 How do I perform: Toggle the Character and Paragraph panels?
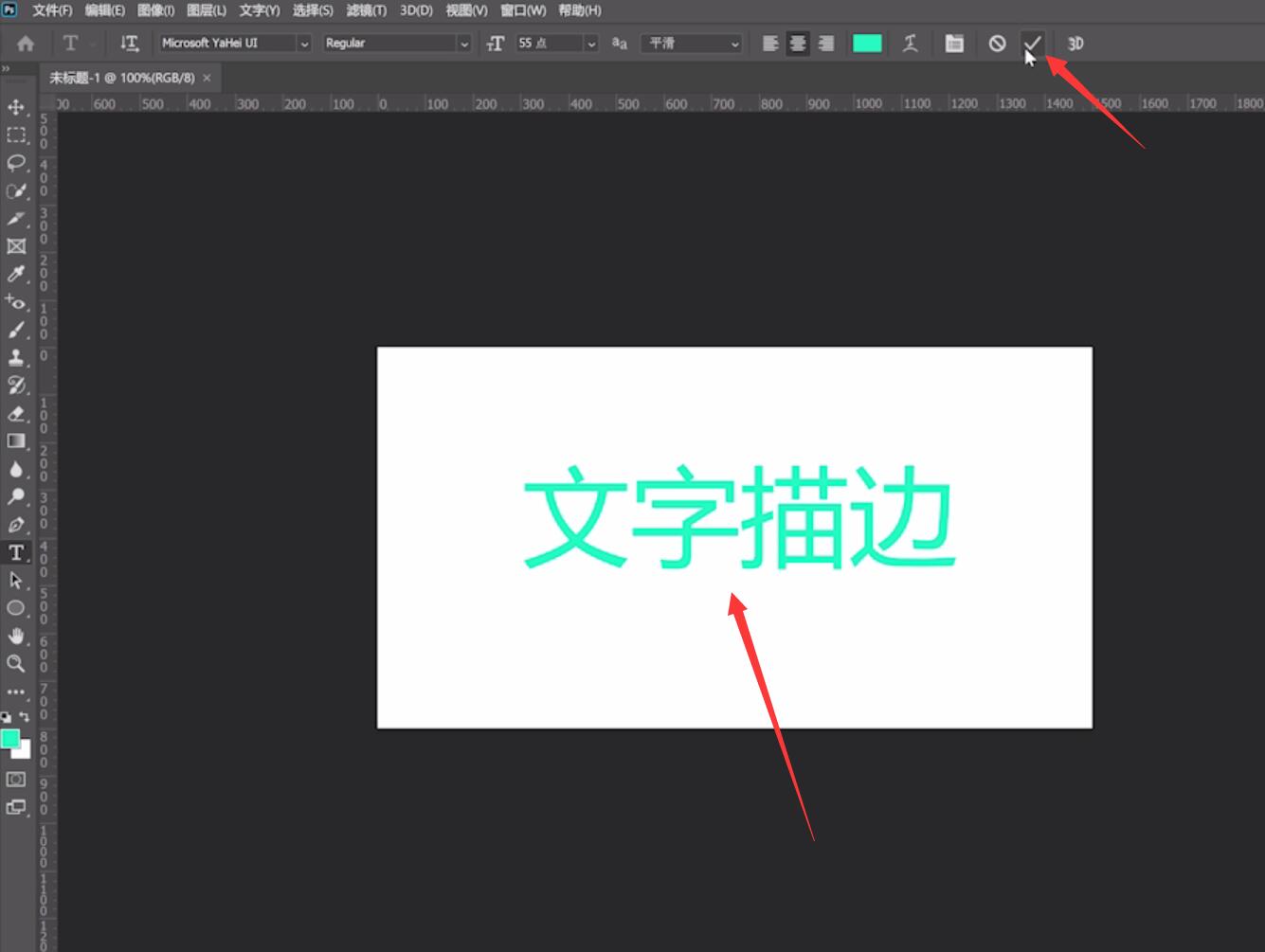point(954,44)
